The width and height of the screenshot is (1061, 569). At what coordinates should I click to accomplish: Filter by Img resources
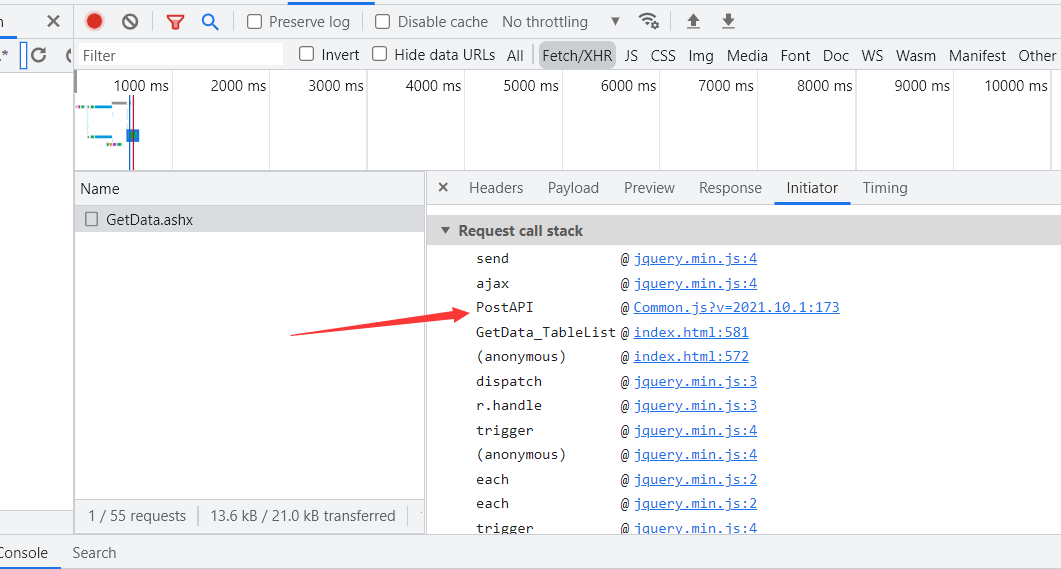point(701,55)
